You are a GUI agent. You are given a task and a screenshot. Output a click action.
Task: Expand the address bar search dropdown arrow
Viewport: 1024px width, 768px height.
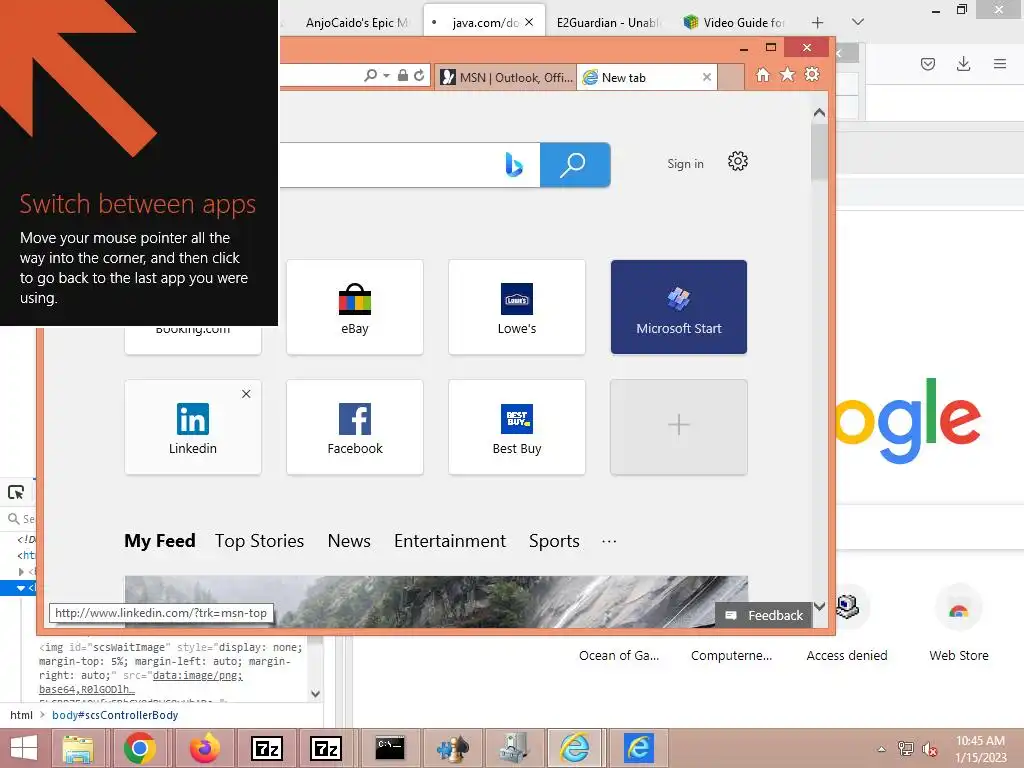(x=386, y=76)
